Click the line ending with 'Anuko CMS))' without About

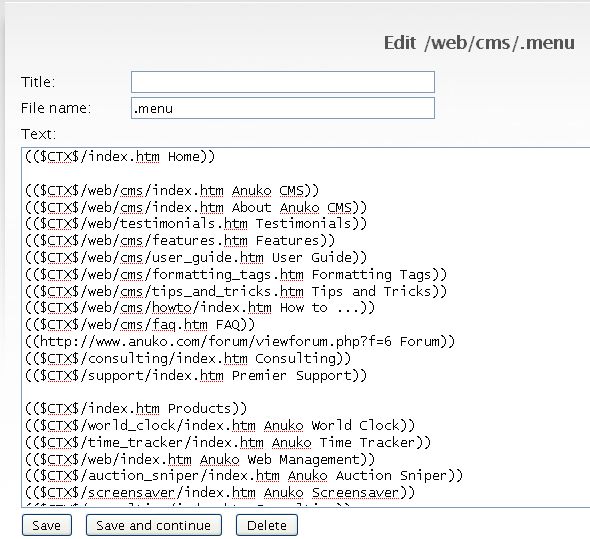(x=172, y=190)
